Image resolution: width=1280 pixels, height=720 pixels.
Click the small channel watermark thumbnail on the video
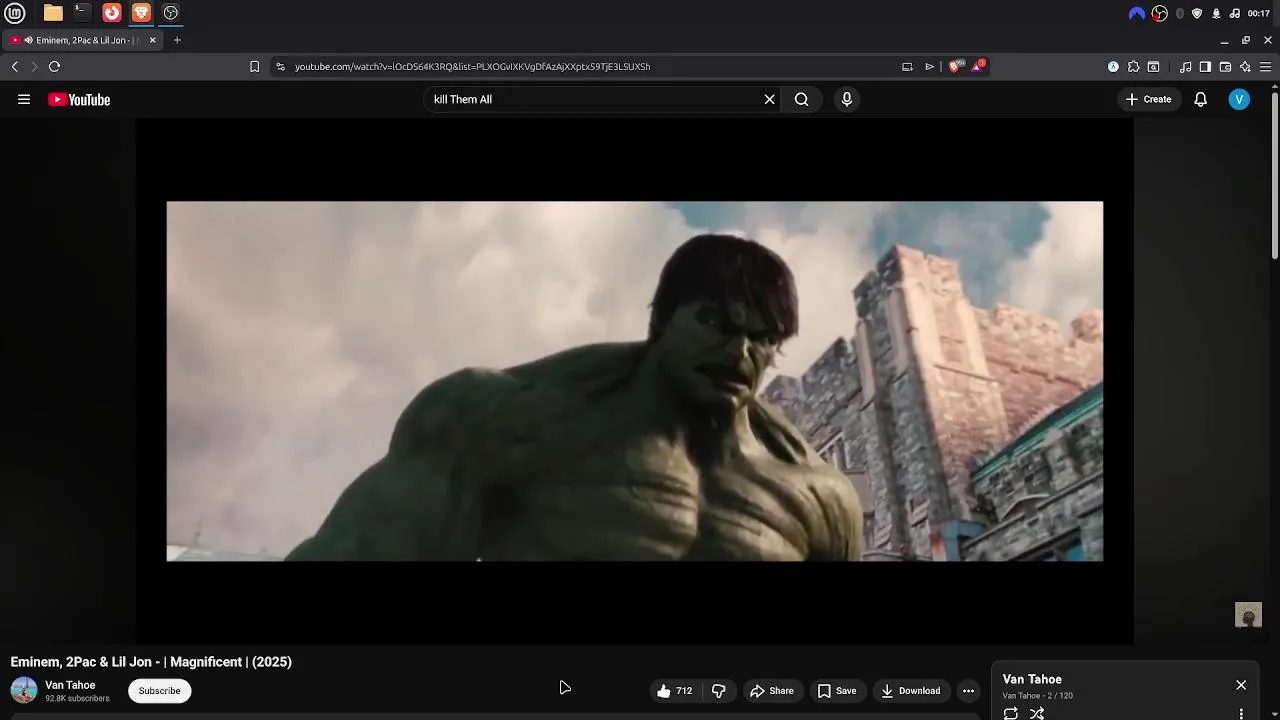1248,615
